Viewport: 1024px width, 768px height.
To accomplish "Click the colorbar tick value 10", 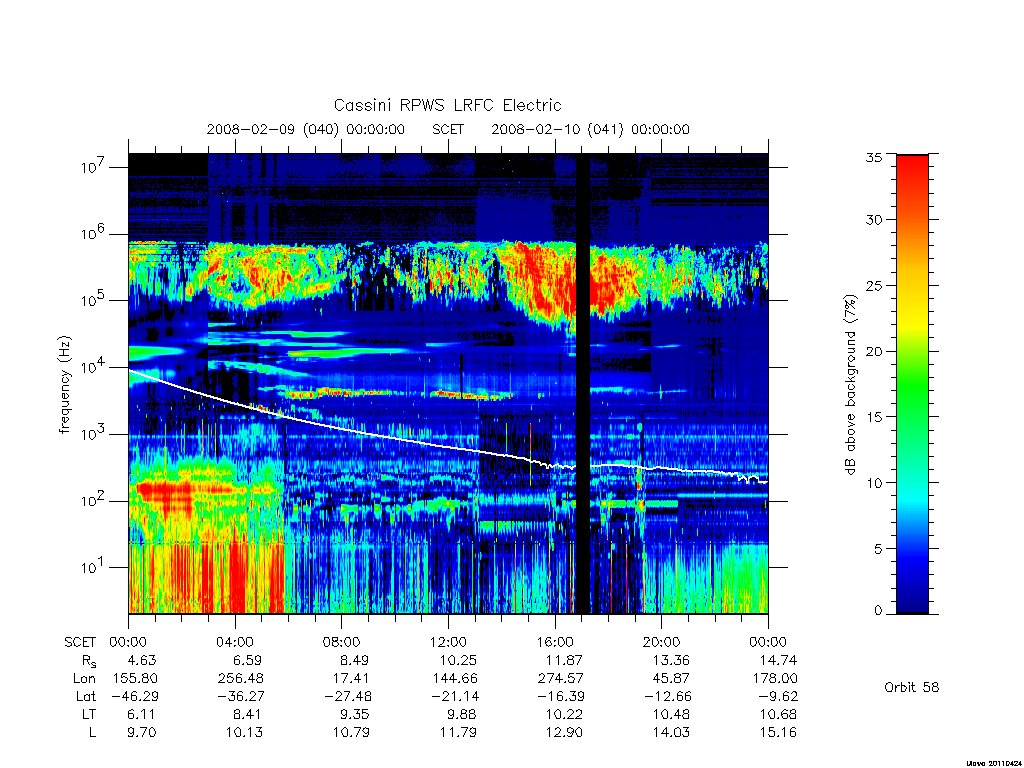I will pos(873,483).
